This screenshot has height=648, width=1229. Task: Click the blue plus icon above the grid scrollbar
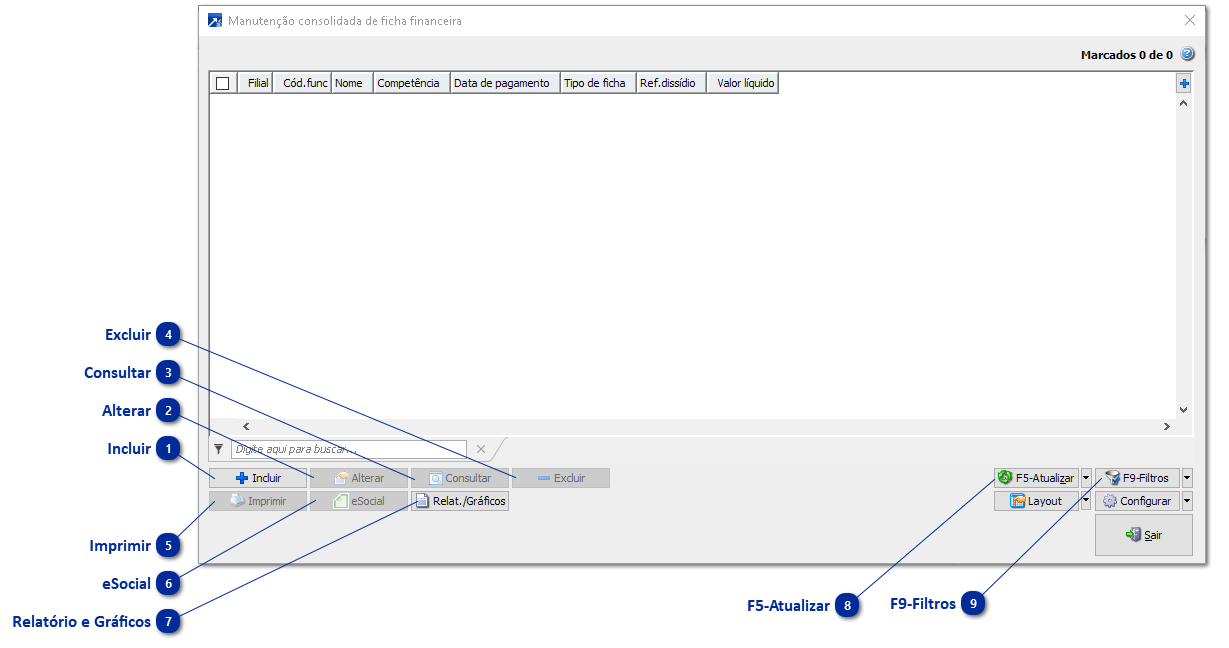1184,85
